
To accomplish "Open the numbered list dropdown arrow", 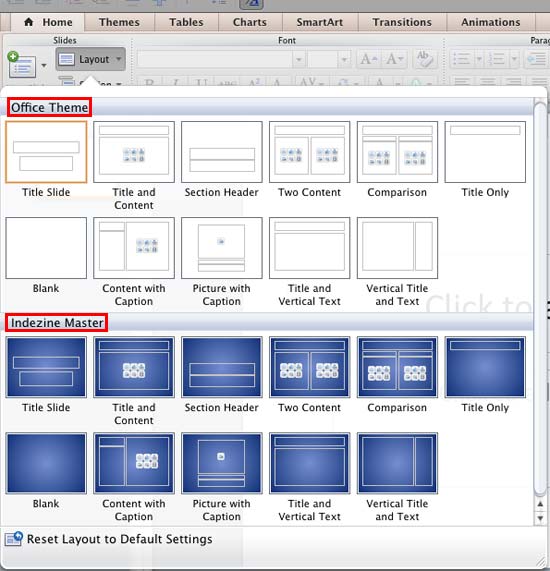I will pos(514,59).
